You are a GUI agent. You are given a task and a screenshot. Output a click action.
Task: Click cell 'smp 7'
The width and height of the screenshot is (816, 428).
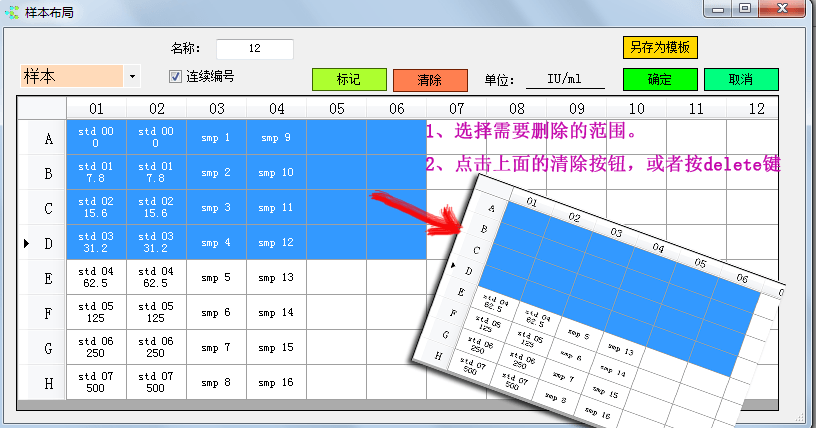(216, 347)
